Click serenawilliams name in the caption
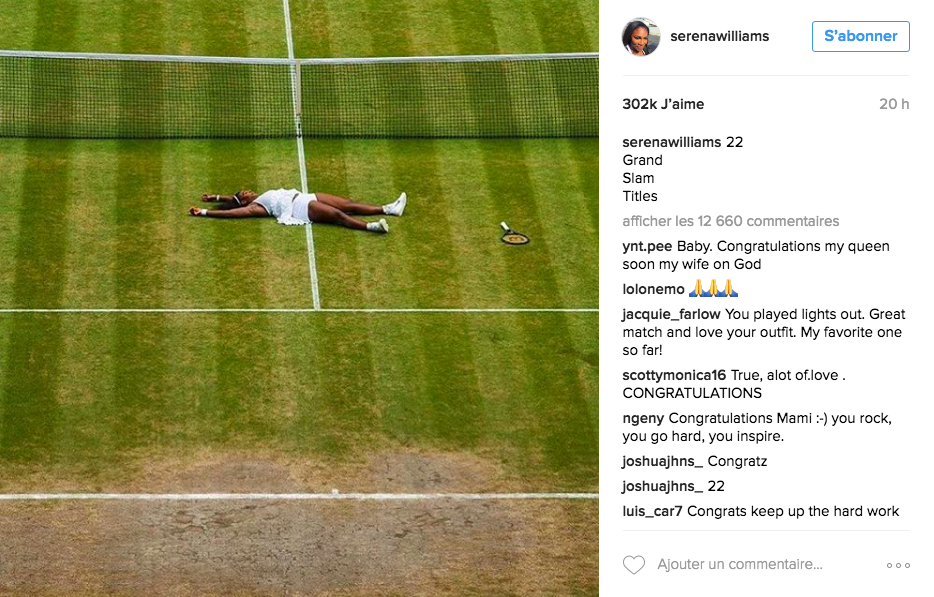Viewport: 934px width, 597px height. (672, 142)
